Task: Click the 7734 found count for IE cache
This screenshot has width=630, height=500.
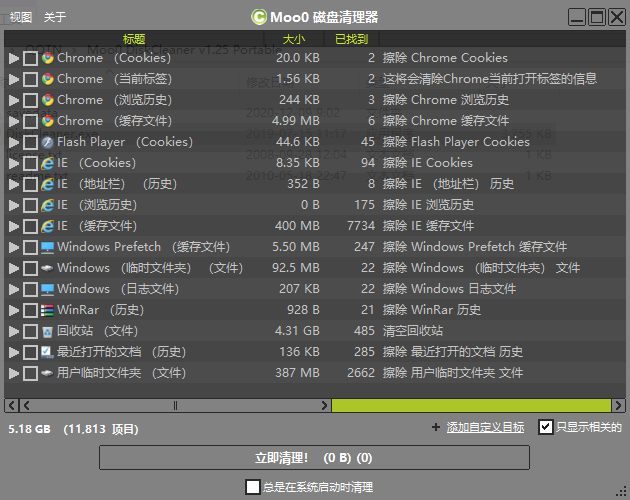Action: [361, 226]
